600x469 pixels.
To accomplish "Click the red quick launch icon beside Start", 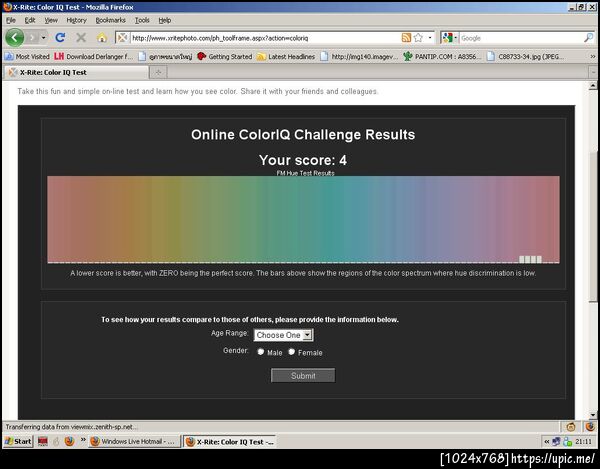I will point(42,441).
